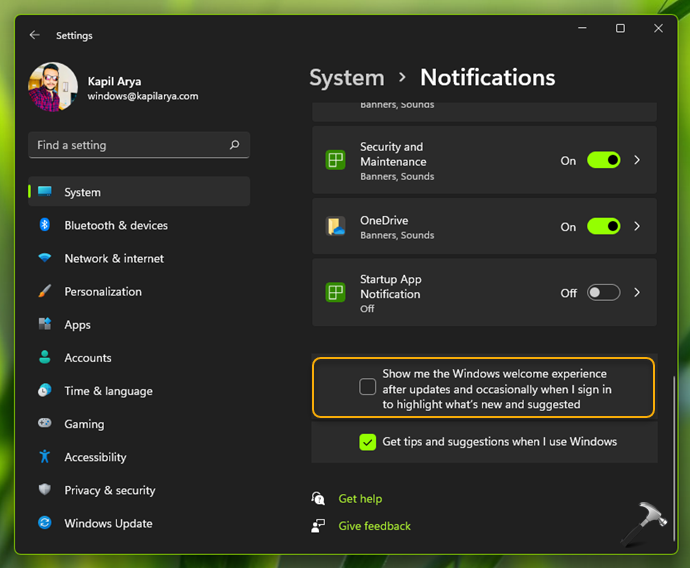Image resolution: width=690 pixels, height=568 pixels.
Task: Open the Get help link
Action: (360, 498)
